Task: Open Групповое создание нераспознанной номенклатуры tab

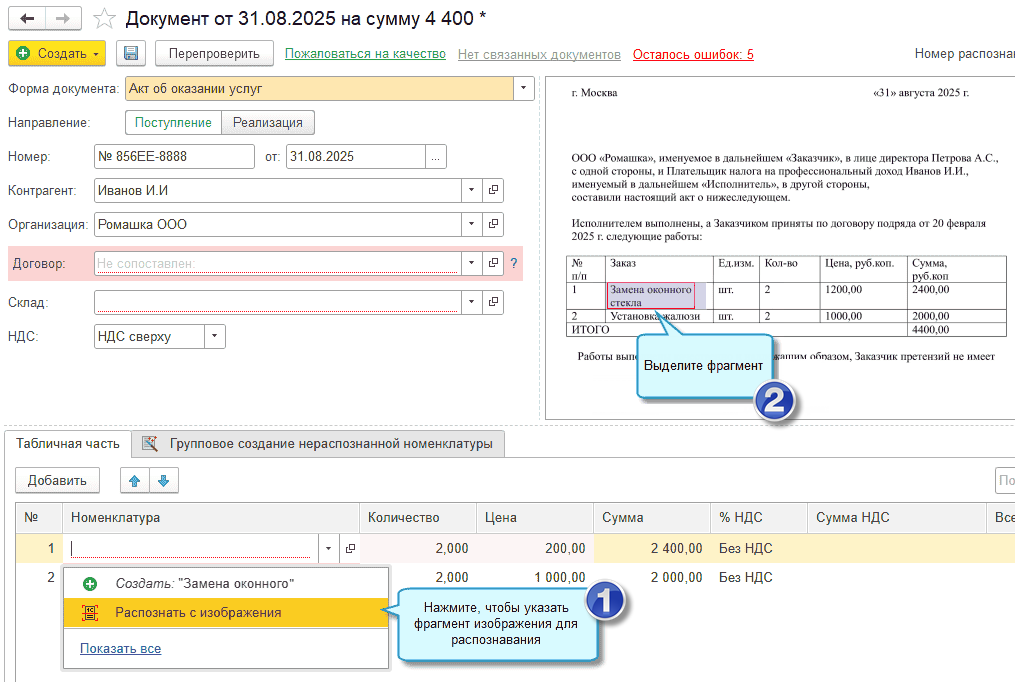Action: coord(330,444)
